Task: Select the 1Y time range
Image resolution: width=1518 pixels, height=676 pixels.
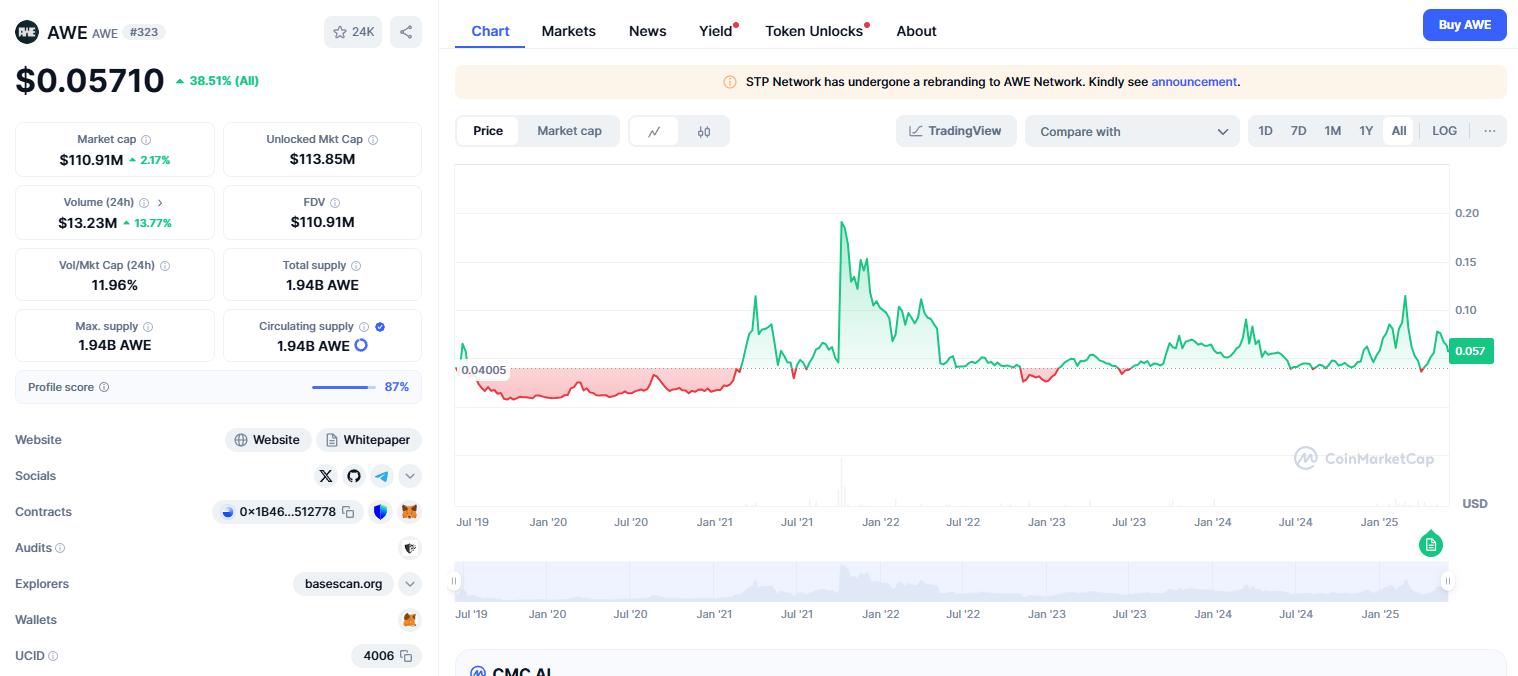Action: (x=1365, y=131)
